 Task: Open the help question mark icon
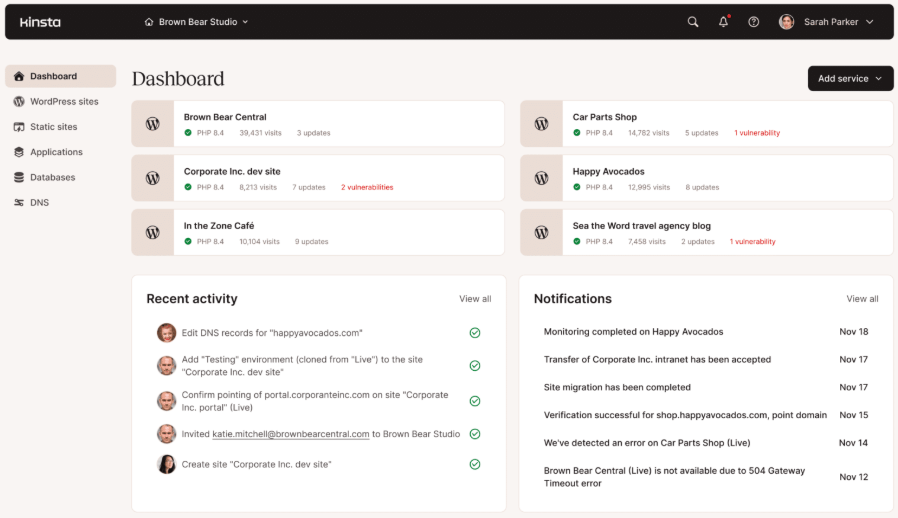click(x=754, y=22)
